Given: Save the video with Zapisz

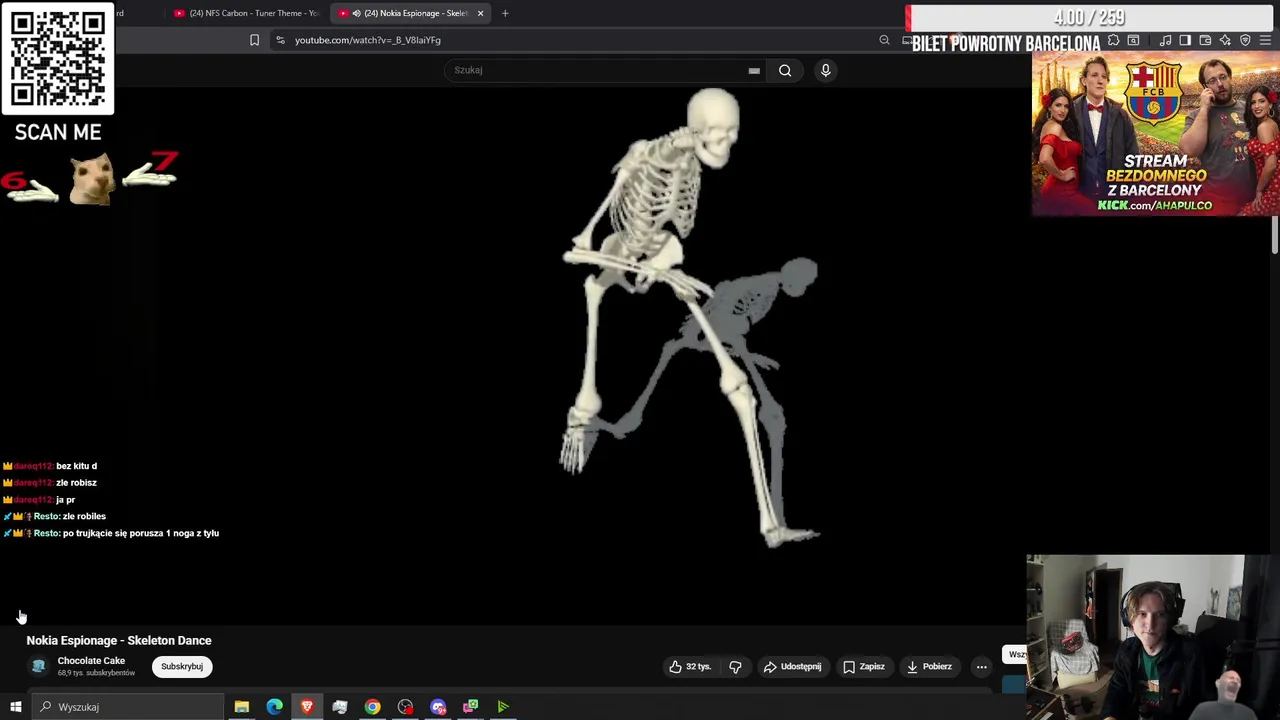Looking at the screenshot, I should 864,666.
